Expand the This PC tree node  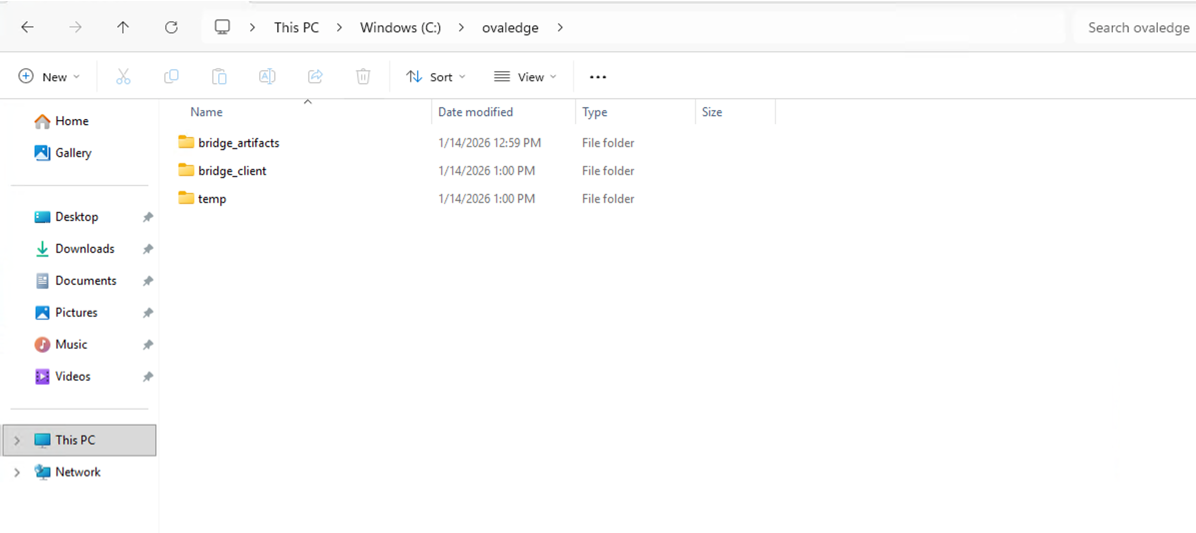(17, 440)
